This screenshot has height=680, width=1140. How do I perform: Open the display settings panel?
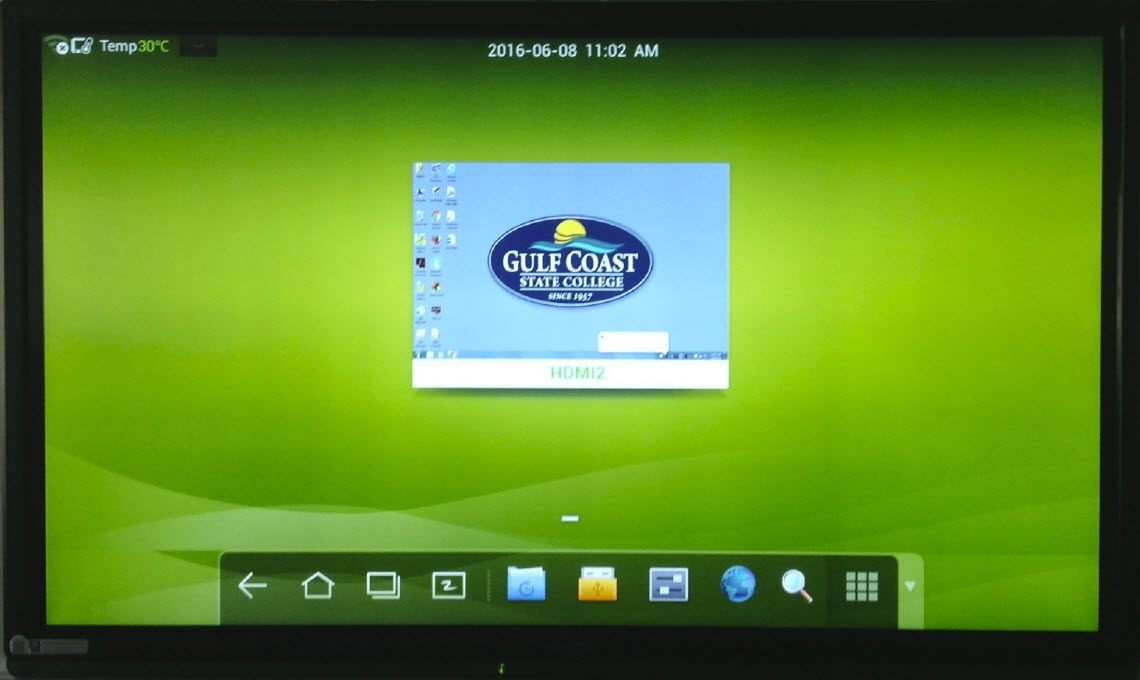click(667, 586)
